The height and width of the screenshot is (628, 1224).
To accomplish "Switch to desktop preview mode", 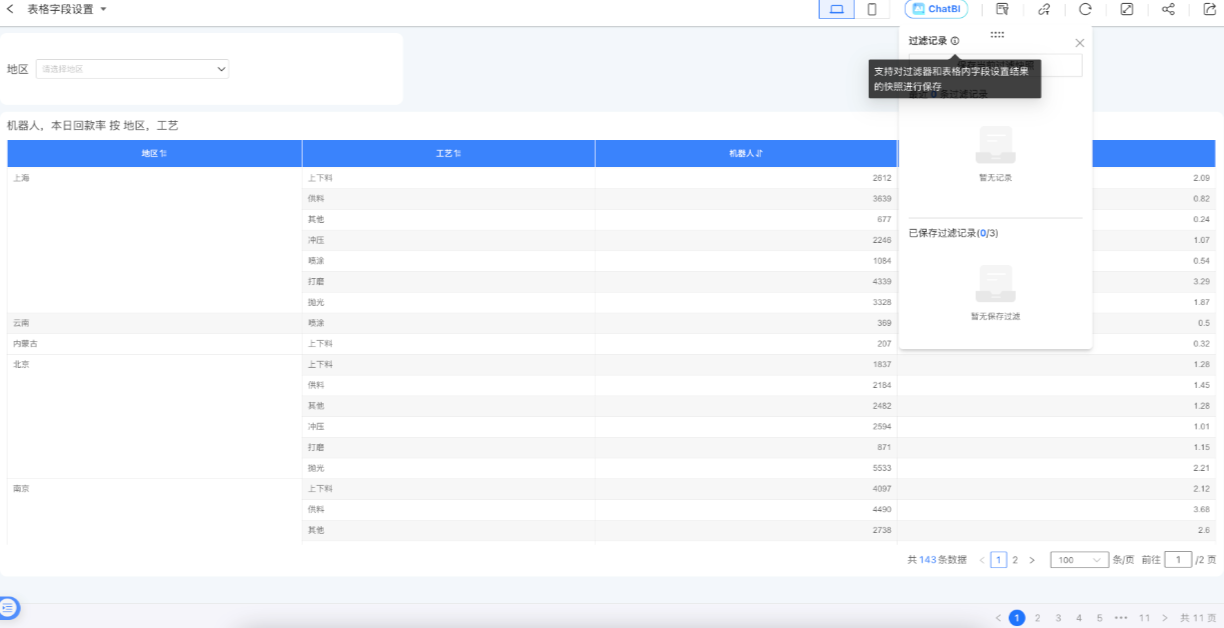I will (x=837, y=9).
